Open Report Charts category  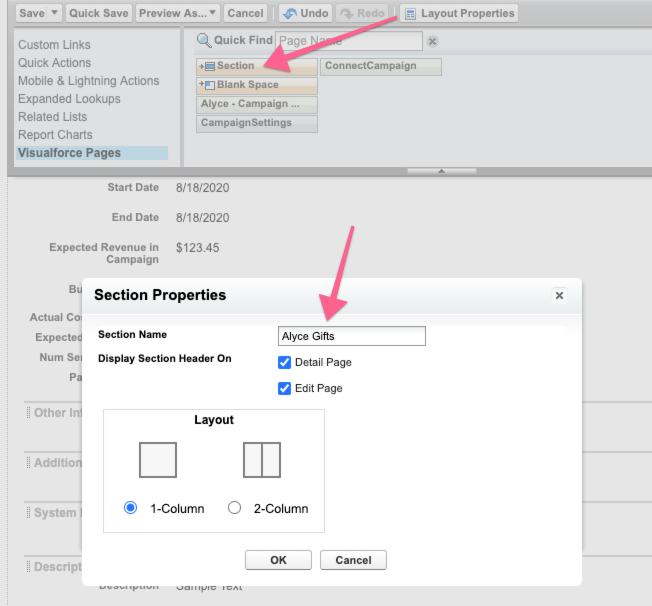pos(55,135)
